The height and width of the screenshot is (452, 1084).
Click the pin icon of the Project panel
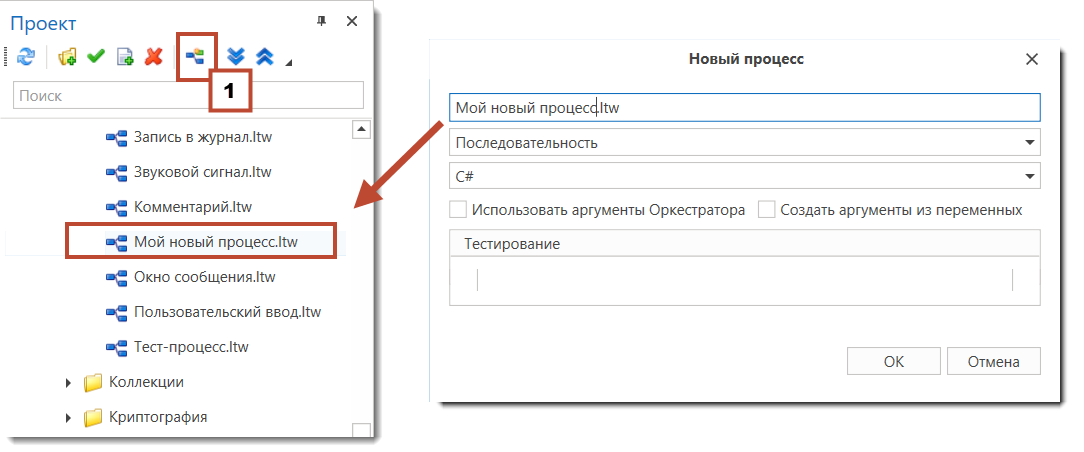click(321, 21)
